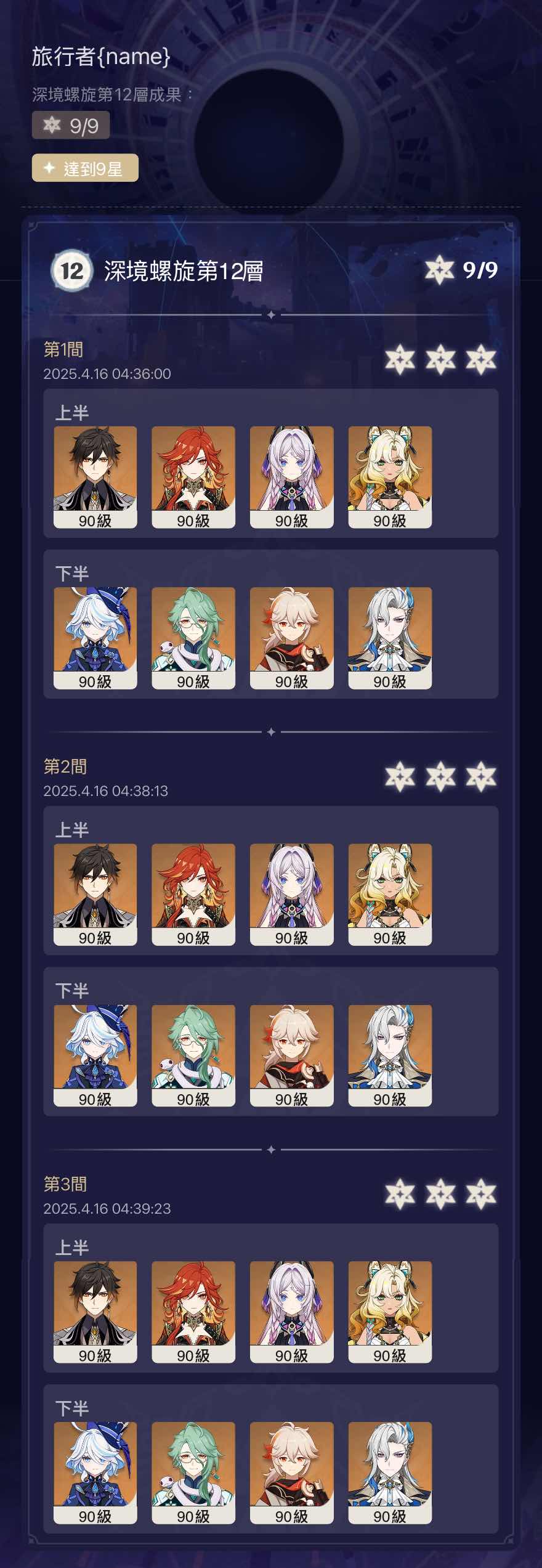Open silver-haired character portrait in 第2間 下半
This screenshot has width=542, height=1568.
coord(390,1056)
